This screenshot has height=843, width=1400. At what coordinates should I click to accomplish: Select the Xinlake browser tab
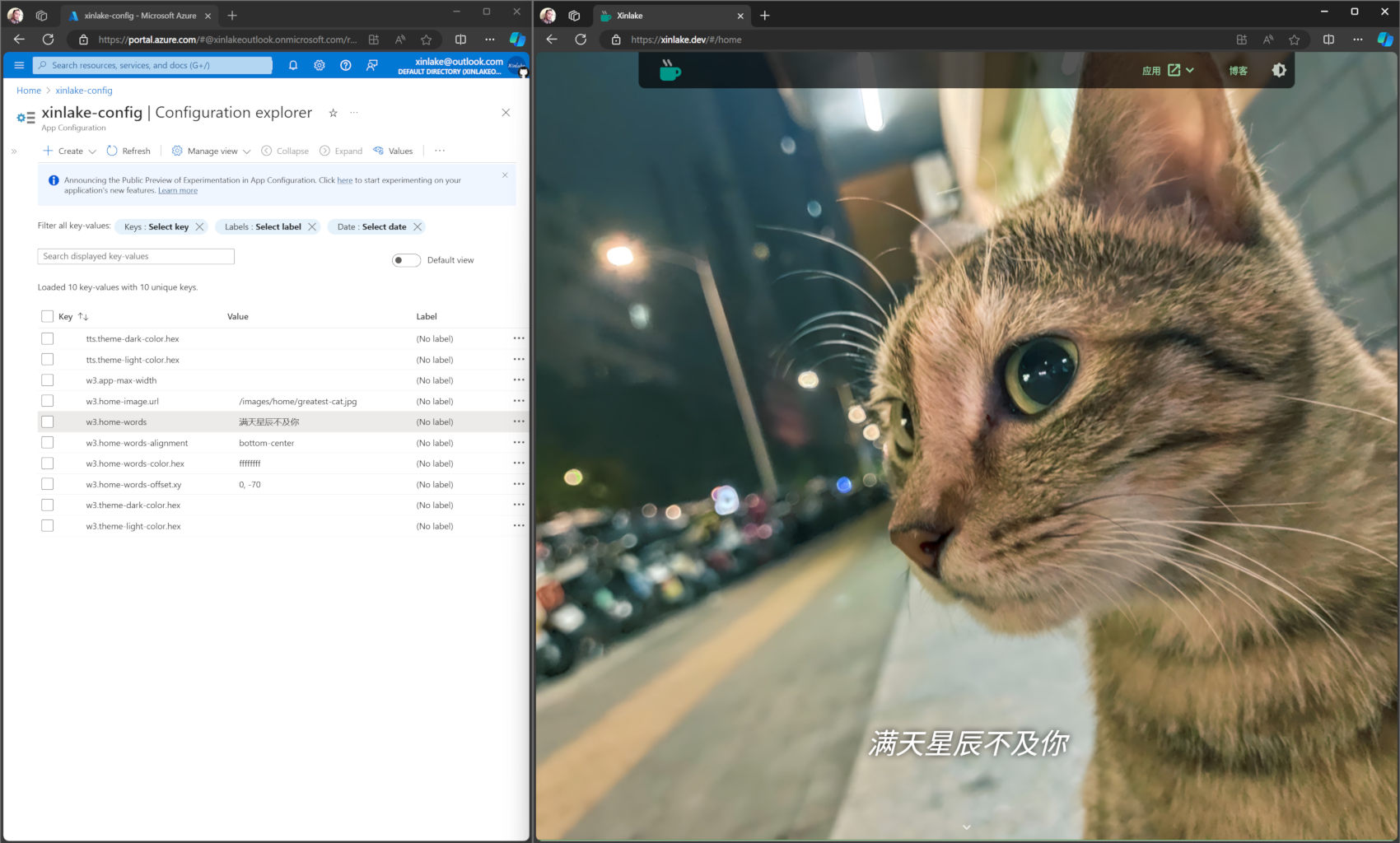[670, 16]
